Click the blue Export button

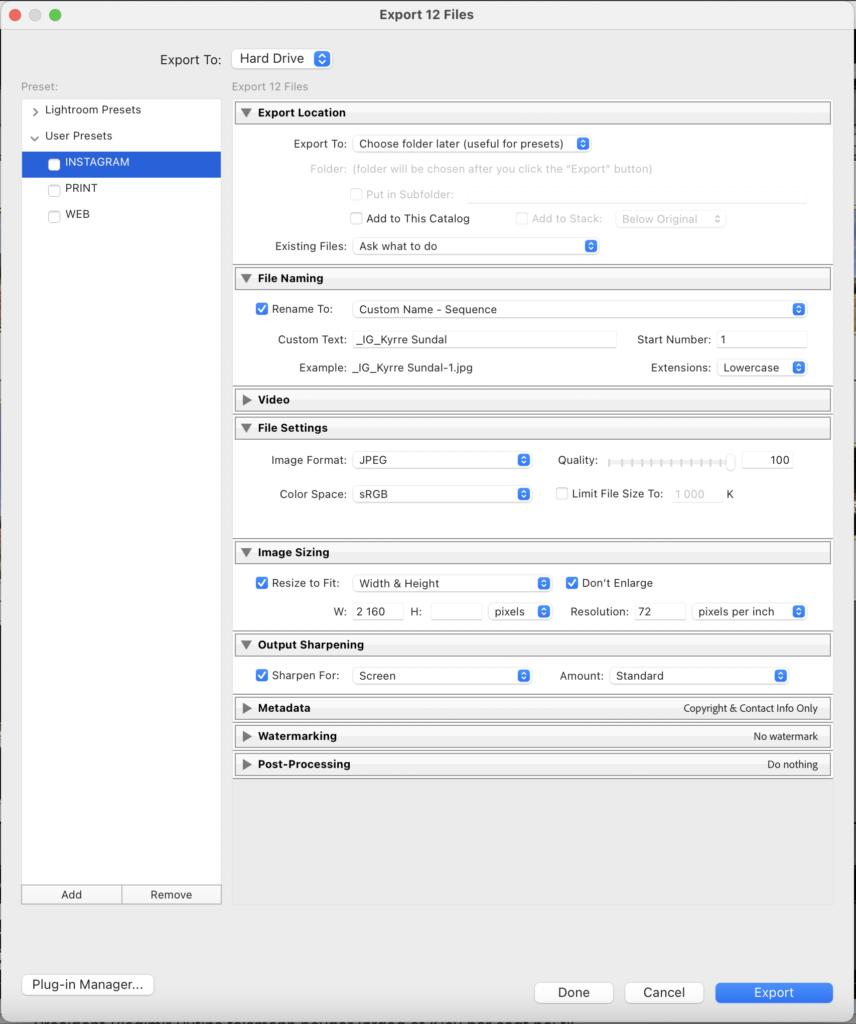pyautogui.click(x=773, y=992)
